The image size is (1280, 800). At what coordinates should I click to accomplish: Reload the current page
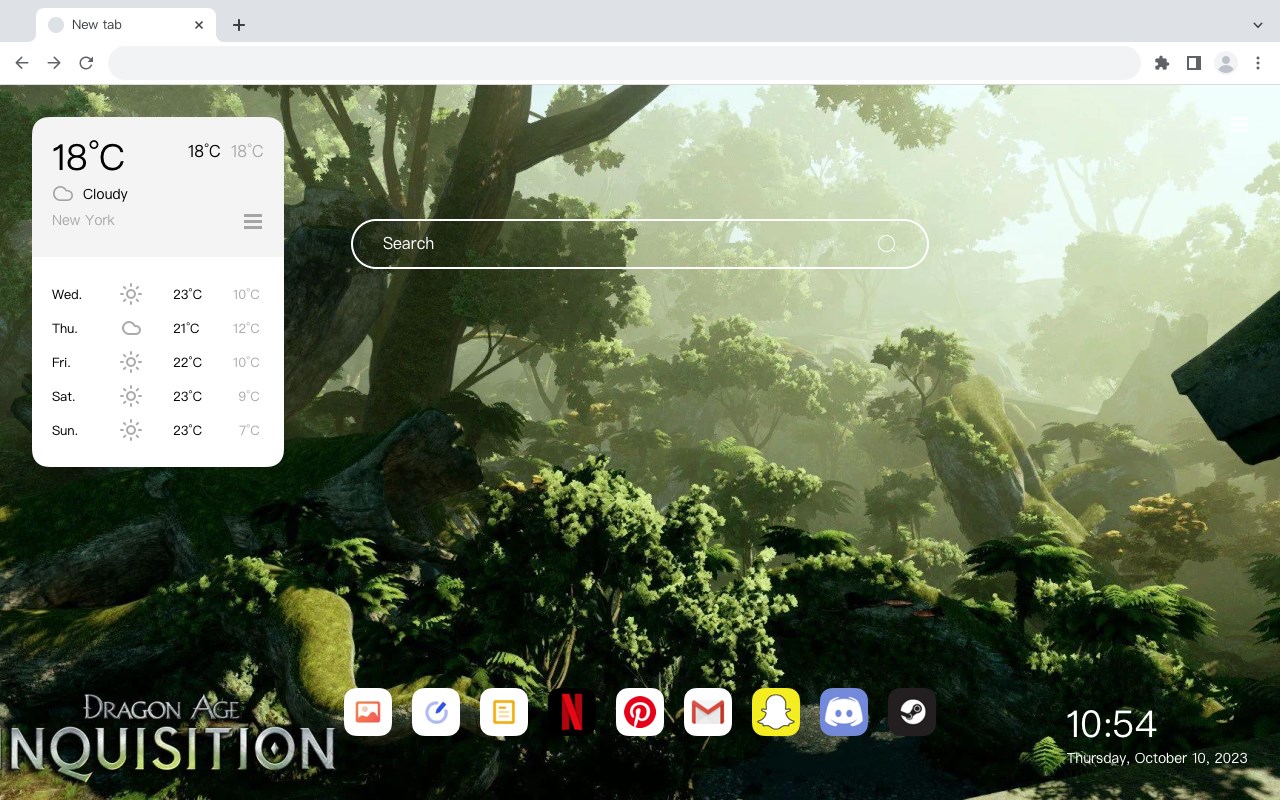click(86, 63)
